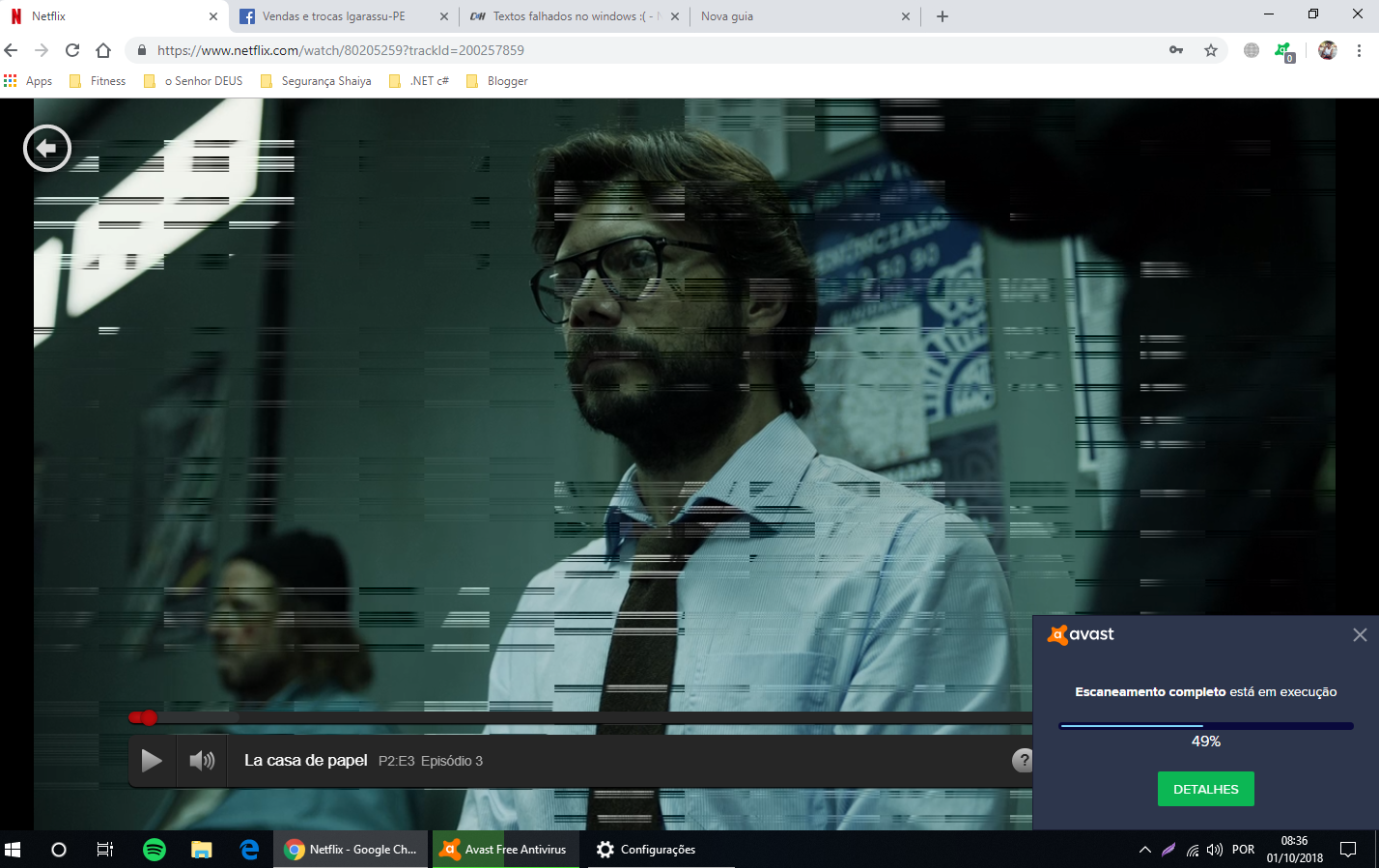Go to the Chrome home page
This screenshot has height=868, width=1379.
click(x=103, y=50)
